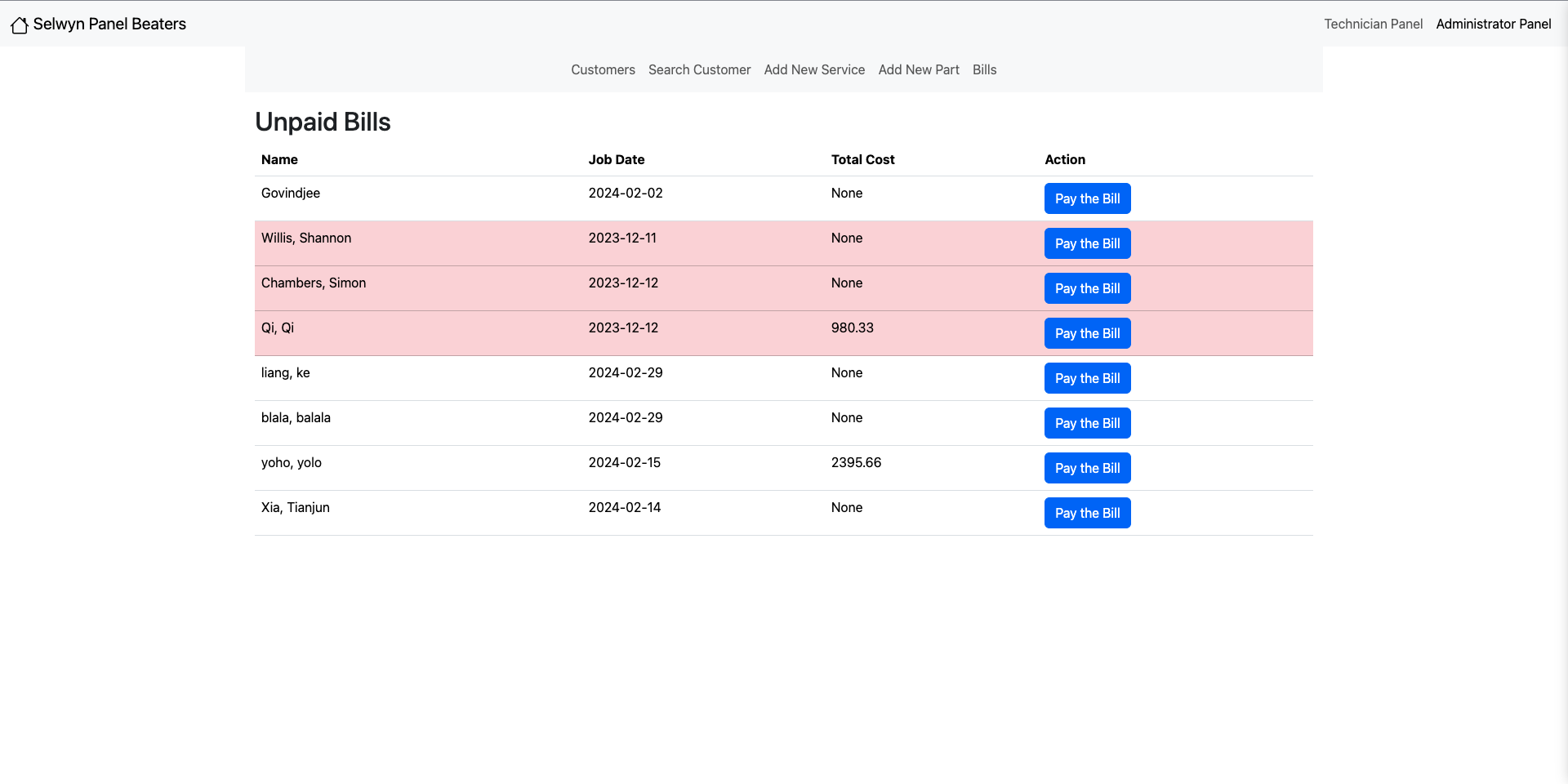Open the Bills navigation link
Image resolution: width=1568 pixels, height=784 pixels.
[984, 70]
